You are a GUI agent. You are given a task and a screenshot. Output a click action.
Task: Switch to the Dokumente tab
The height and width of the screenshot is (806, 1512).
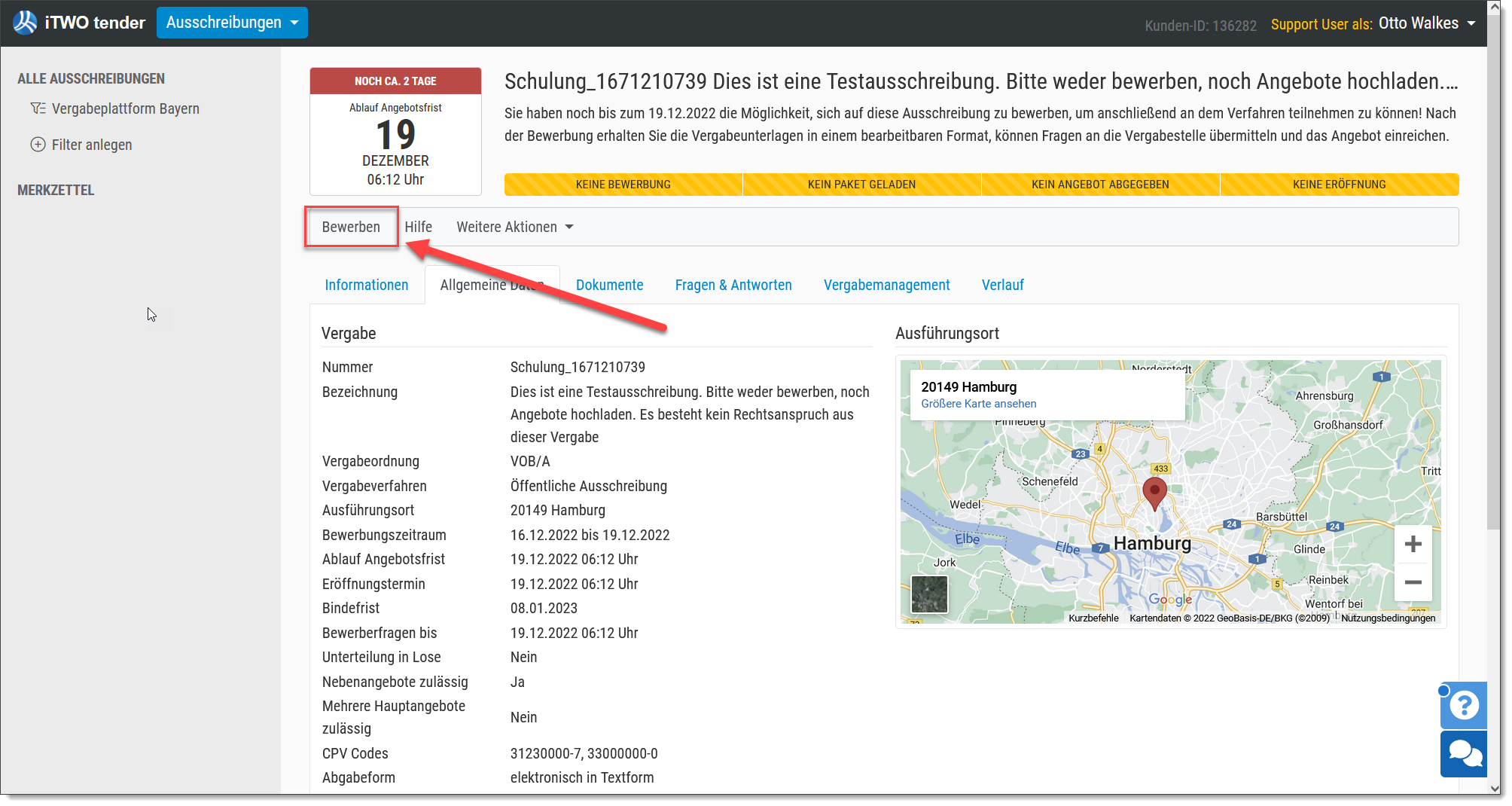609,285
